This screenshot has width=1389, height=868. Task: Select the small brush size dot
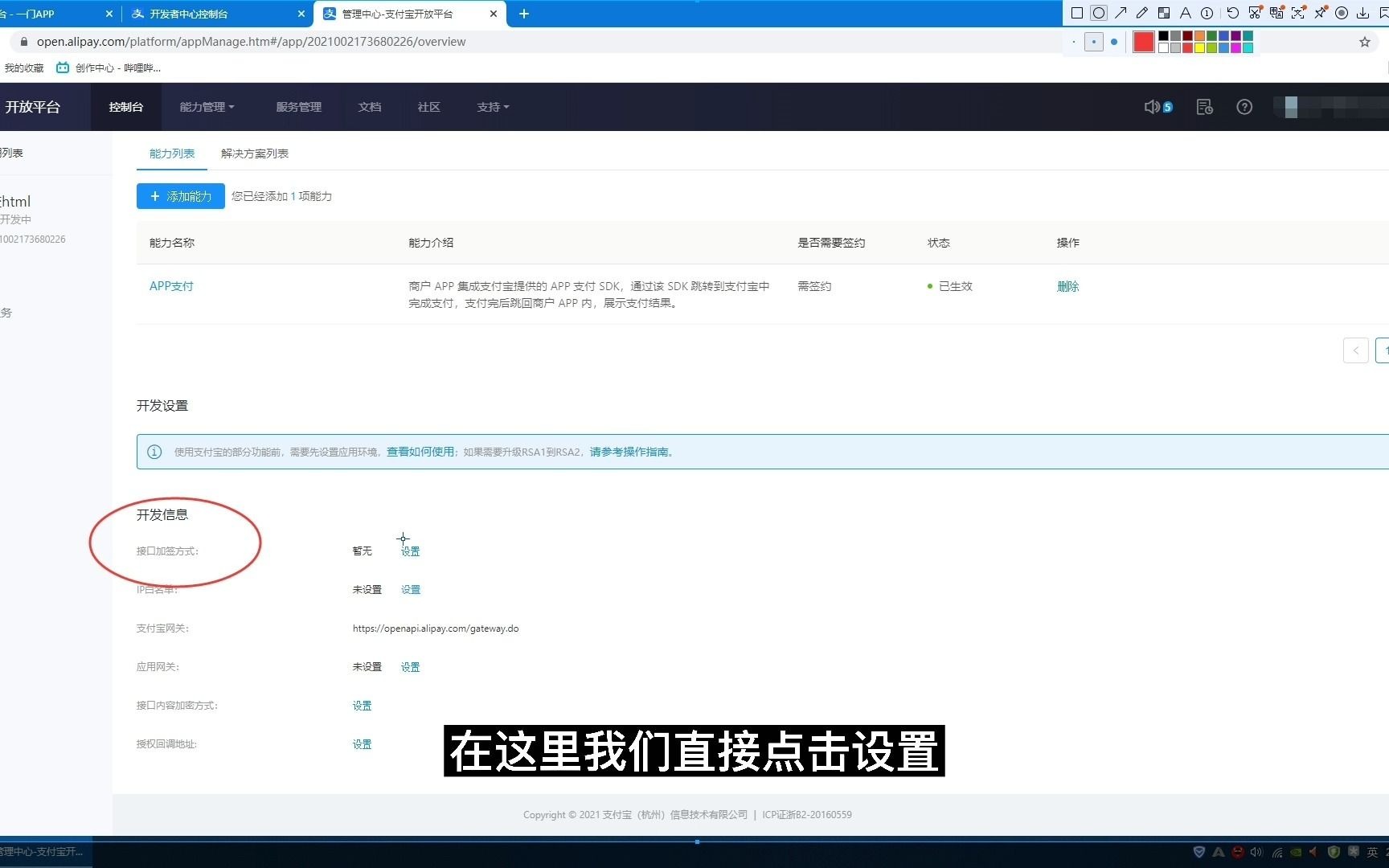pyautogui.click(x=1073, y=42)
